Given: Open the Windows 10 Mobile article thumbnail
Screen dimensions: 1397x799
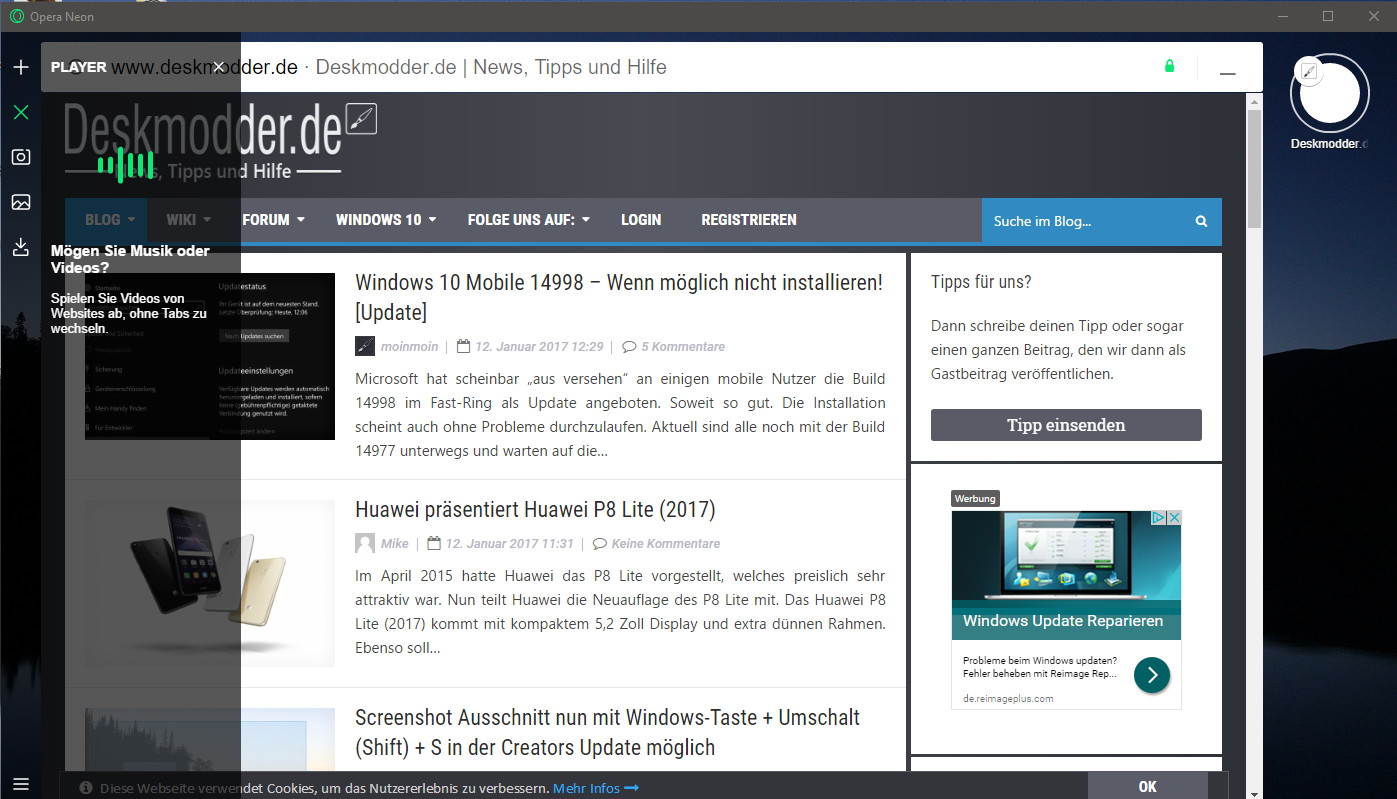Looking at the screenshot, I should coord(210,356).
